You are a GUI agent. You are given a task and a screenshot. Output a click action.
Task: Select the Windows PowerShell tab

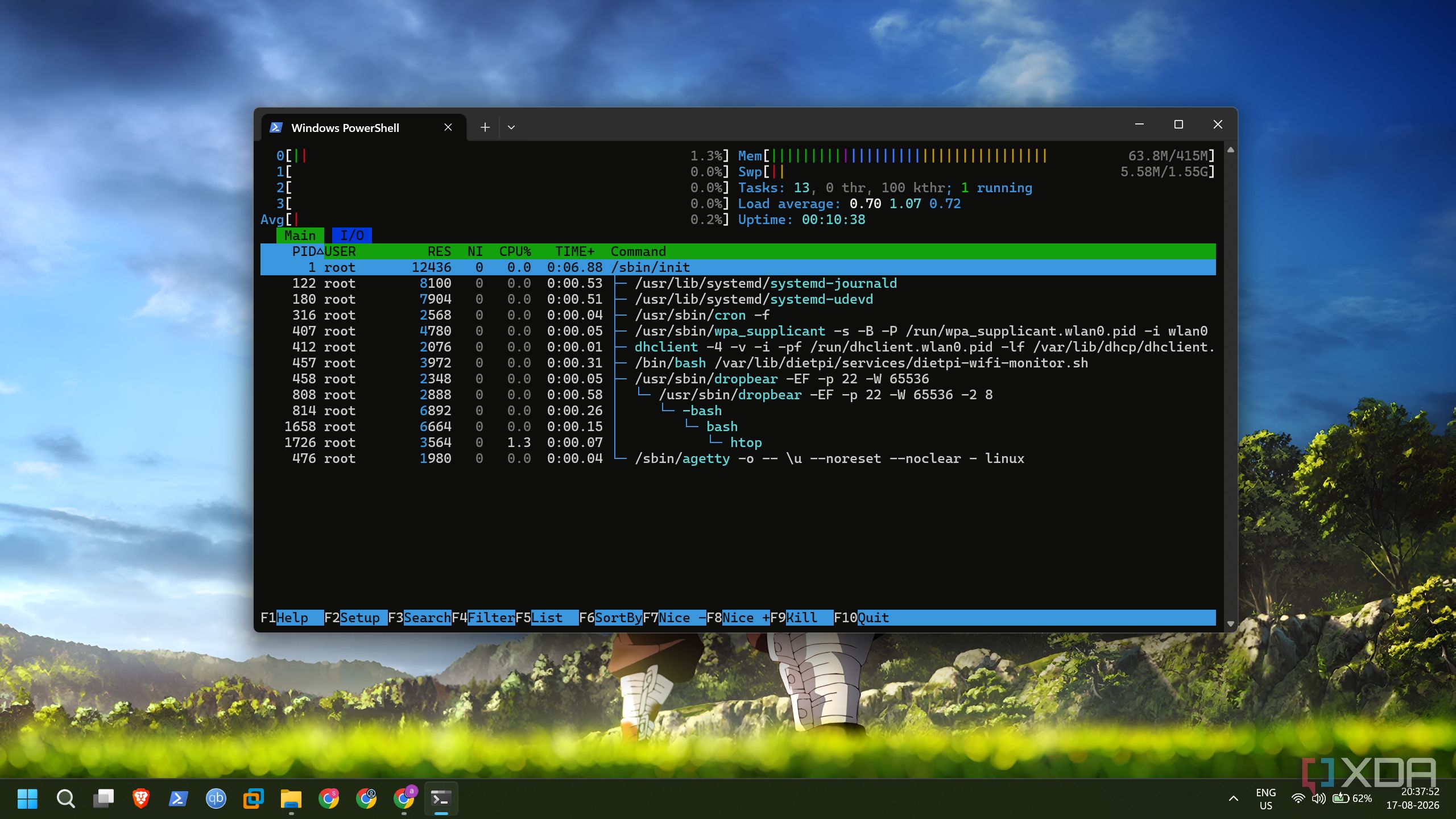tap(364, 127)
